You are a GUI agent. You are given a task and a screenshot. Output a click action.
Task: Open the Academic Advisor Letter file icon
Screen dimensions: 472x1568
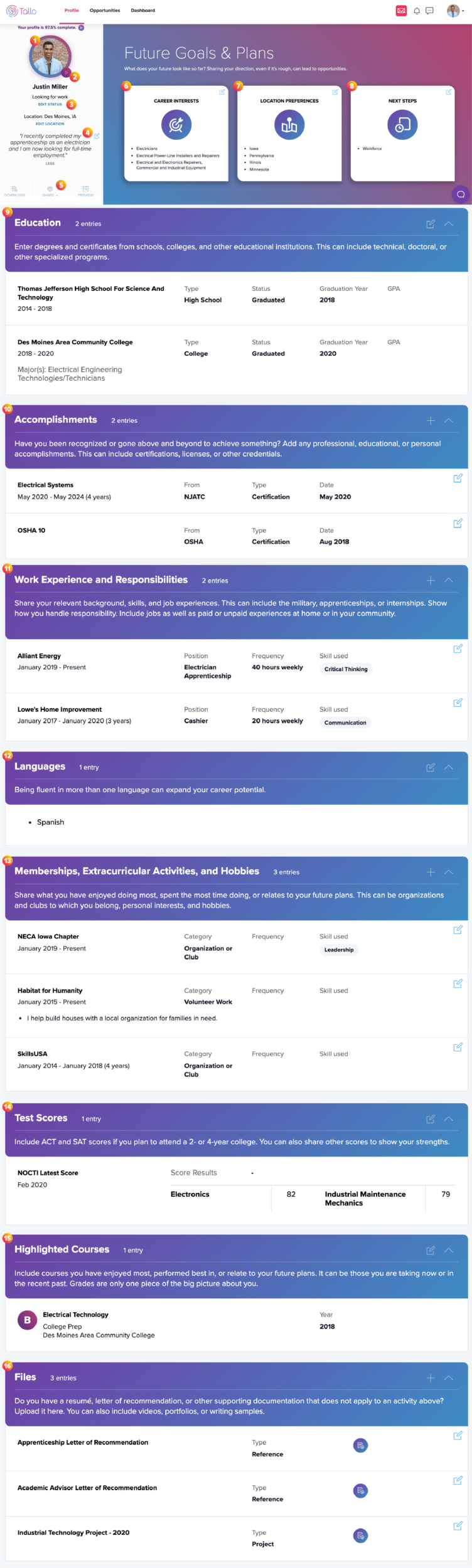click(x=360, y=1490)
